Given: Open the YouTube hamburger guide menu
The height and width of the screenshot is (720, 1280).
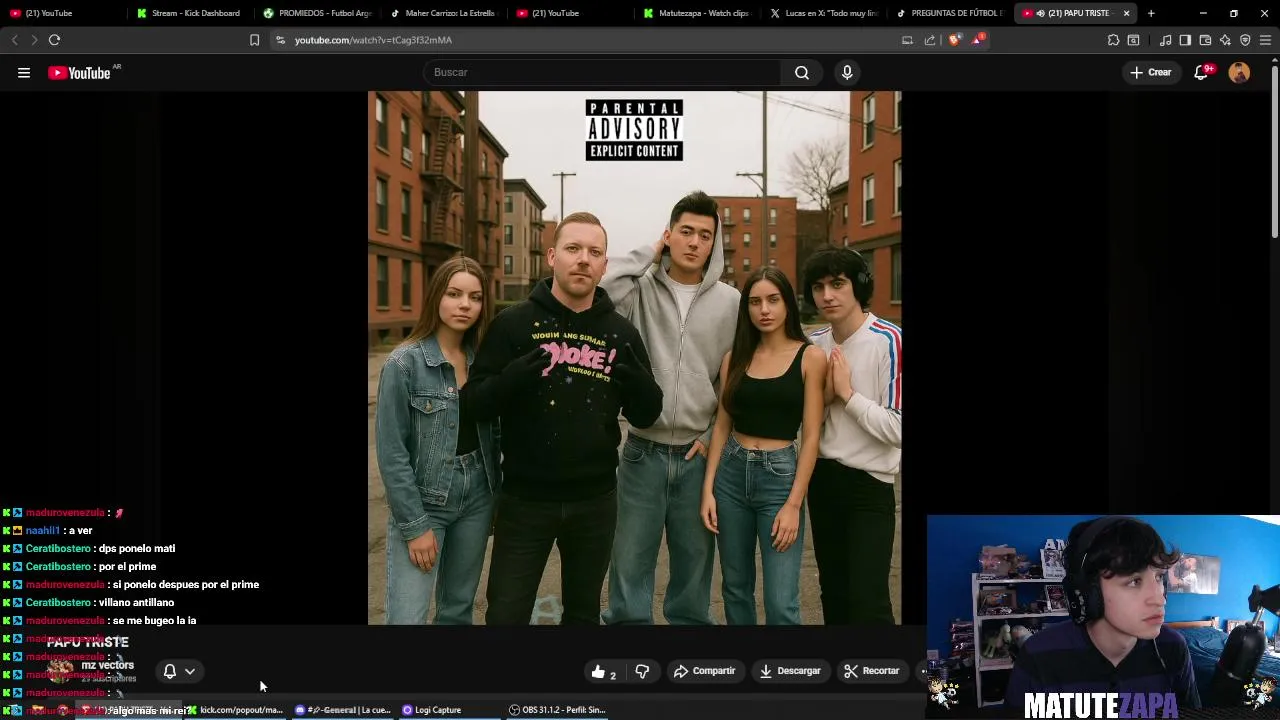Looking at the screenshot, I should point(24,72).
